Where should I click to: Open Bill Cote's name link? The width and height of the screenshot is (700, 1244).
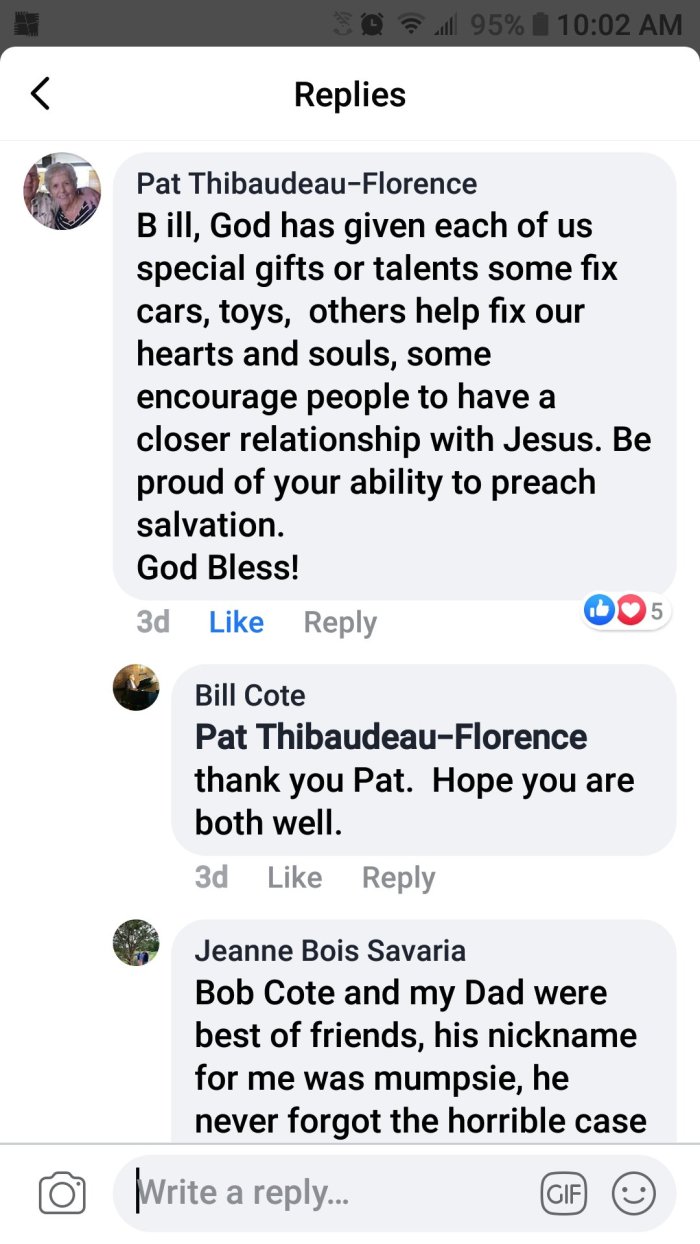250,695
